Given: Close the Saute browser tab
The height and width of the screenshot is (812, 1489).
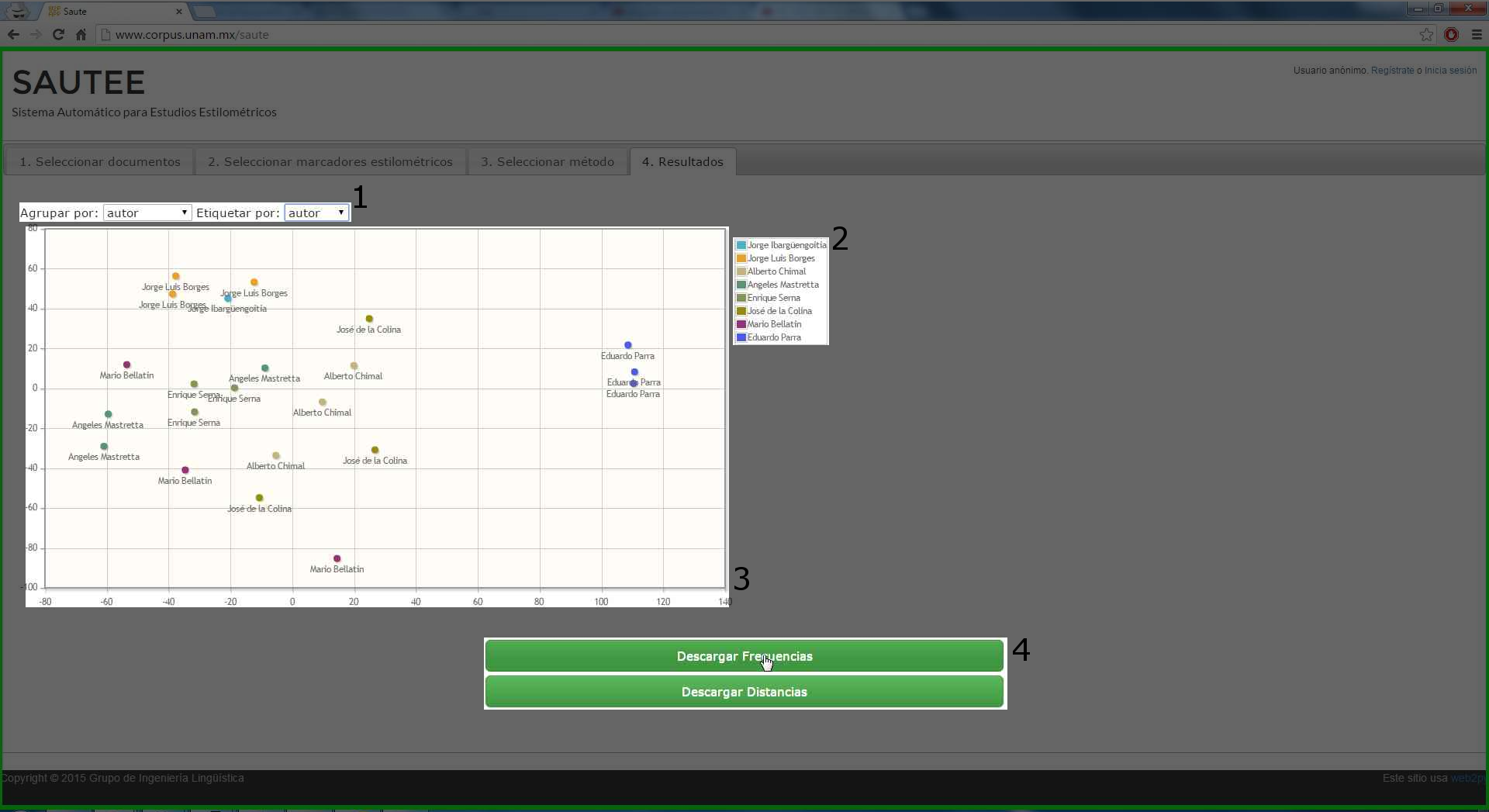Looking at the screenshot, I should click(x=179, y=12).
